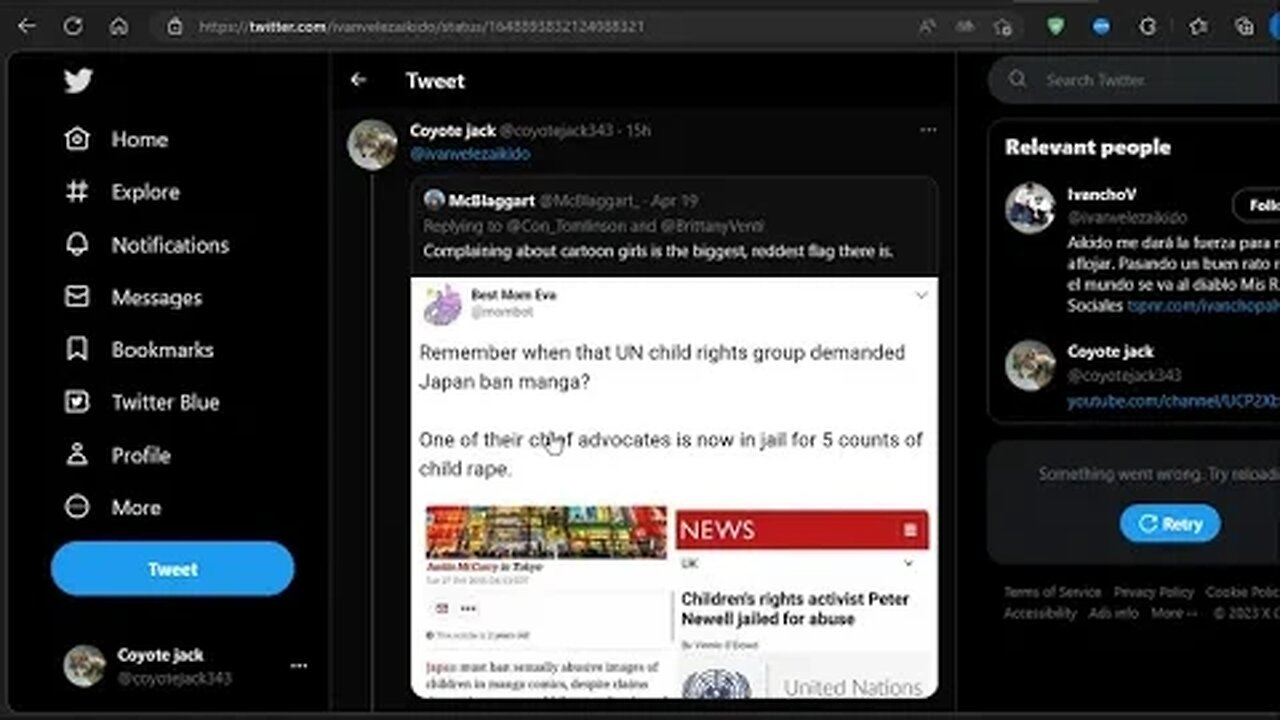Screen dimensions: 1280x720
Task: Click the Messages menu label
Action: pos(156,298)
